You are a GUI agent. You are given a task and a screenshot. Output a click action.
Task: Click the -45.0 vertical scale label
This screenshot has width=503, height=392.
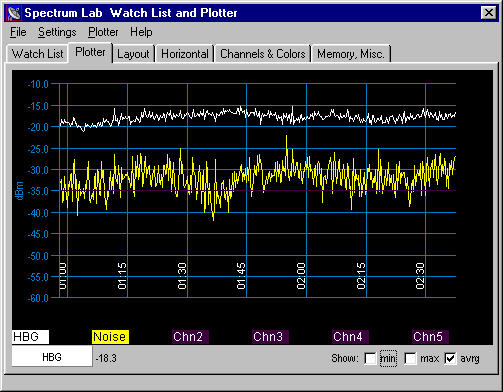[38, 234]
